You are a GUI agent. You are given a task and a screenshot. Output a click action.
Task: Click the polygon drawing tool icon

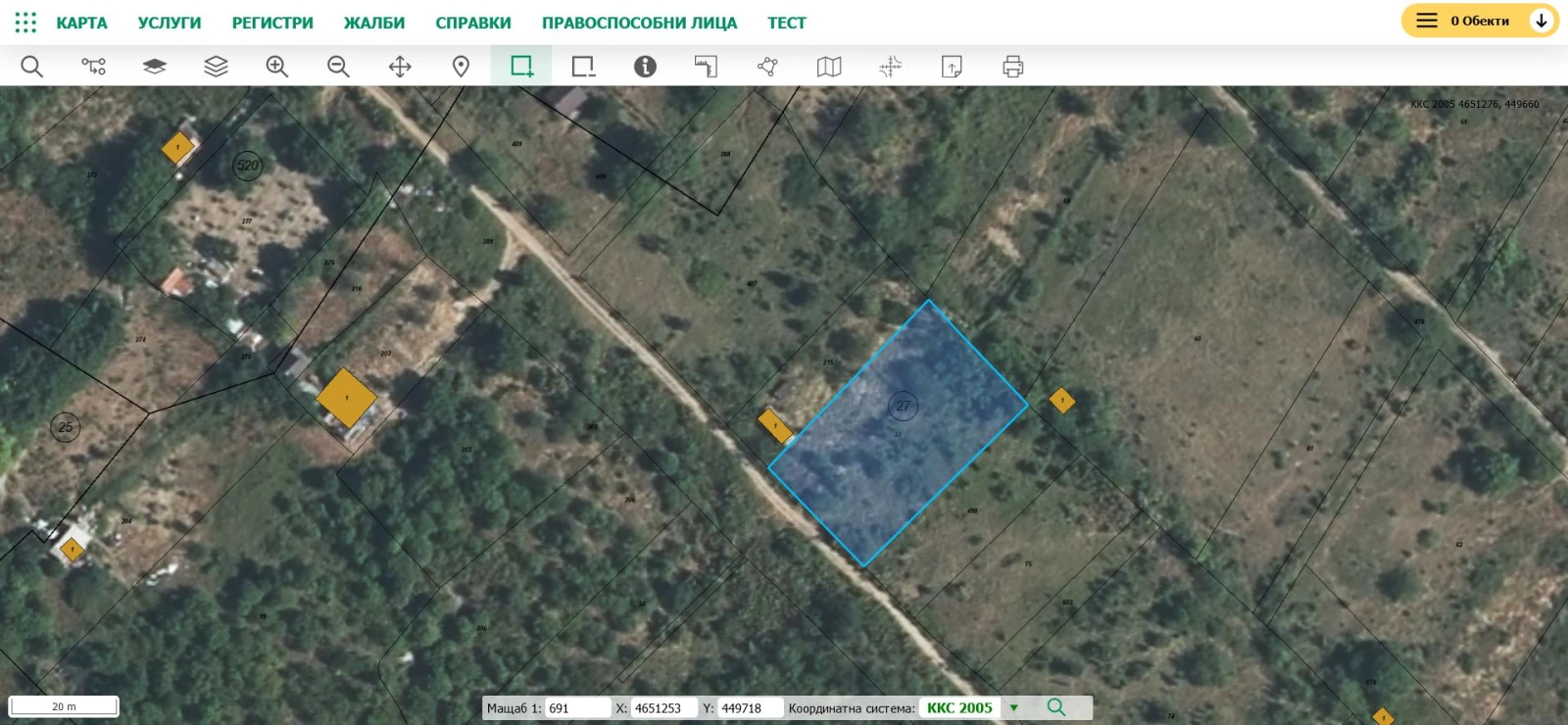pyautogui.click(x=767, y=67)
